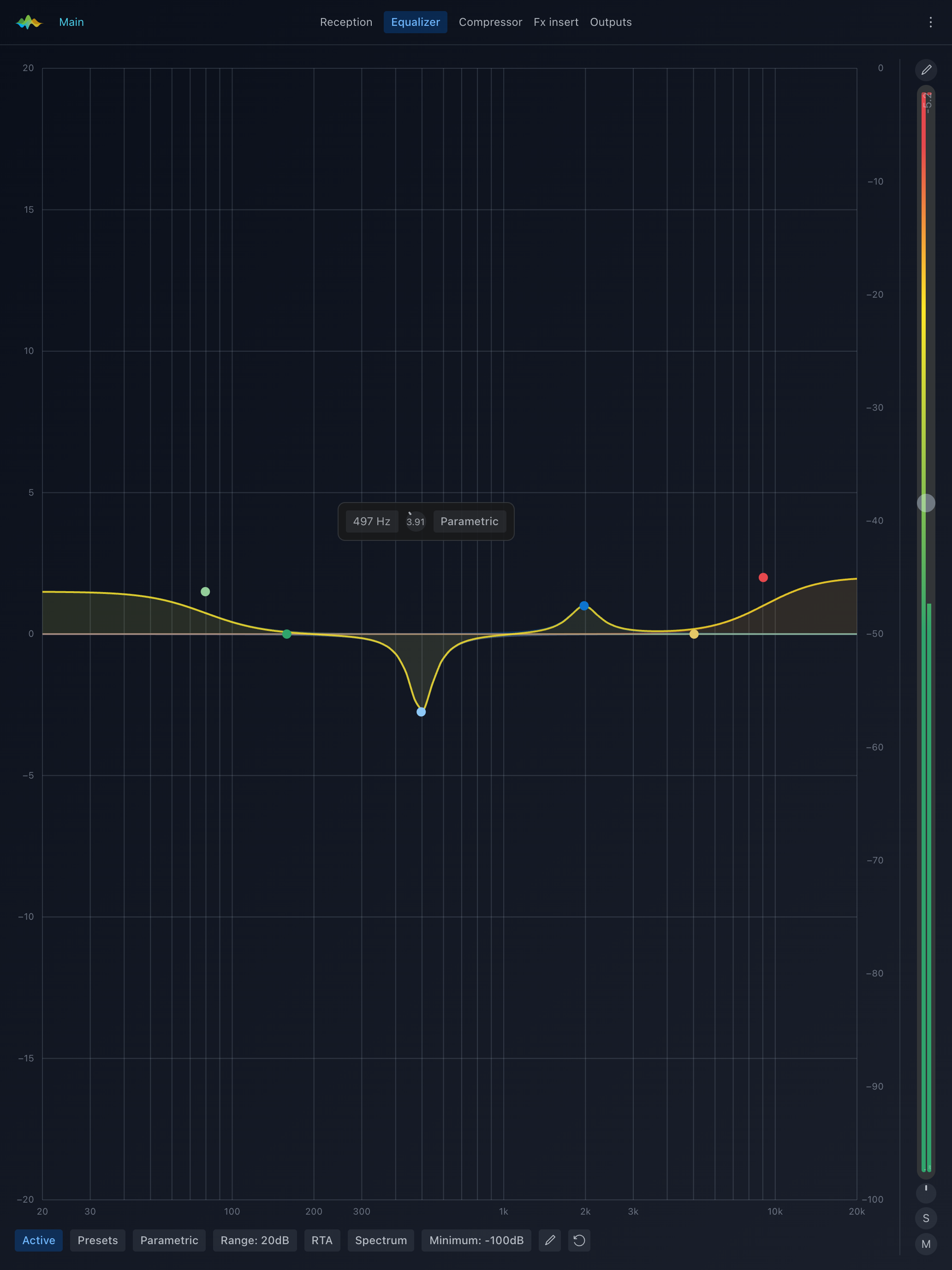952x1270 pixels.
Task: Click the Main channel link
Action: click(71, 23)
